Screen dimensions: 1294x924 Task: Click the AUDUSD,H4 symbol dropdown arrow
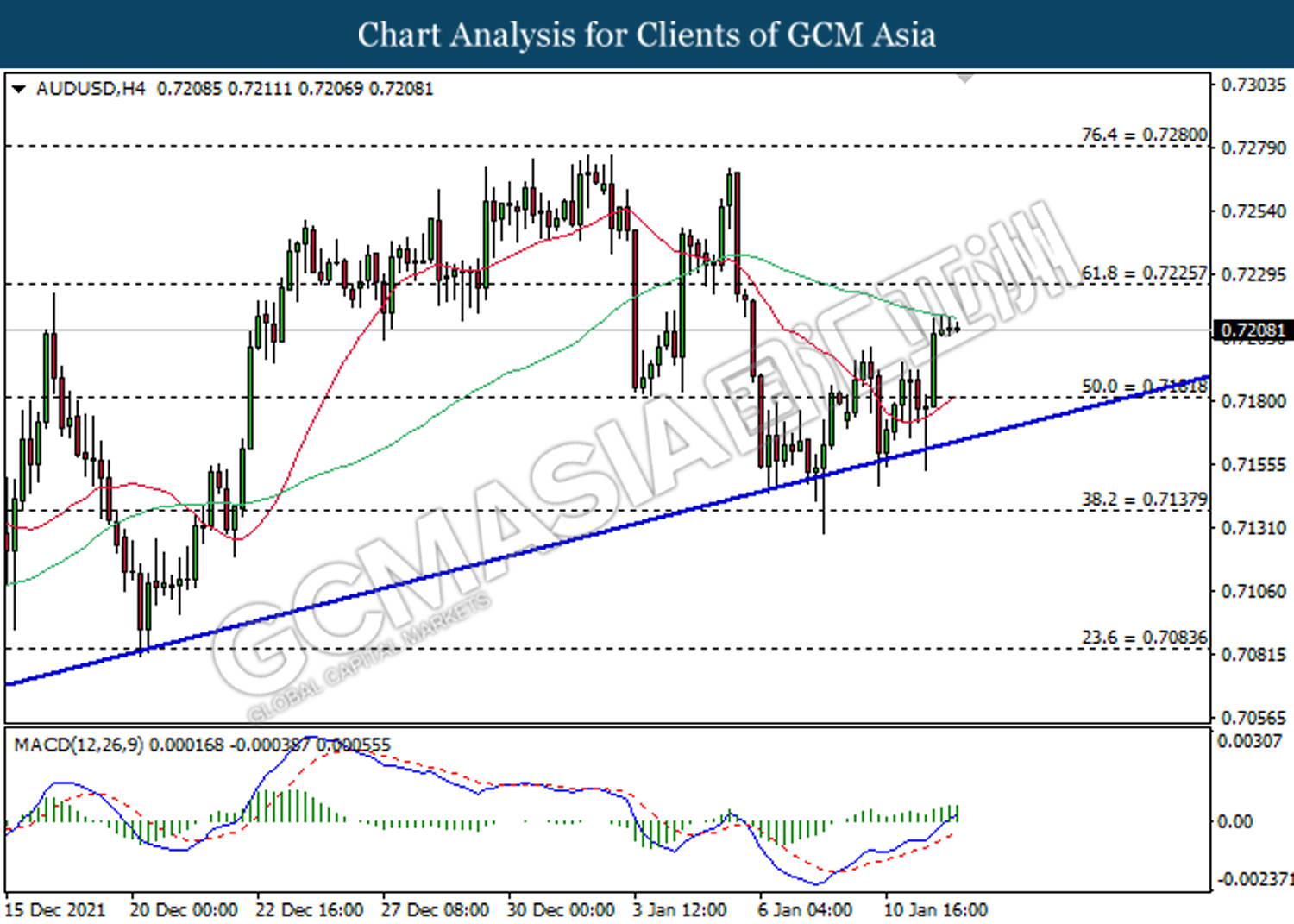(19, 89)
